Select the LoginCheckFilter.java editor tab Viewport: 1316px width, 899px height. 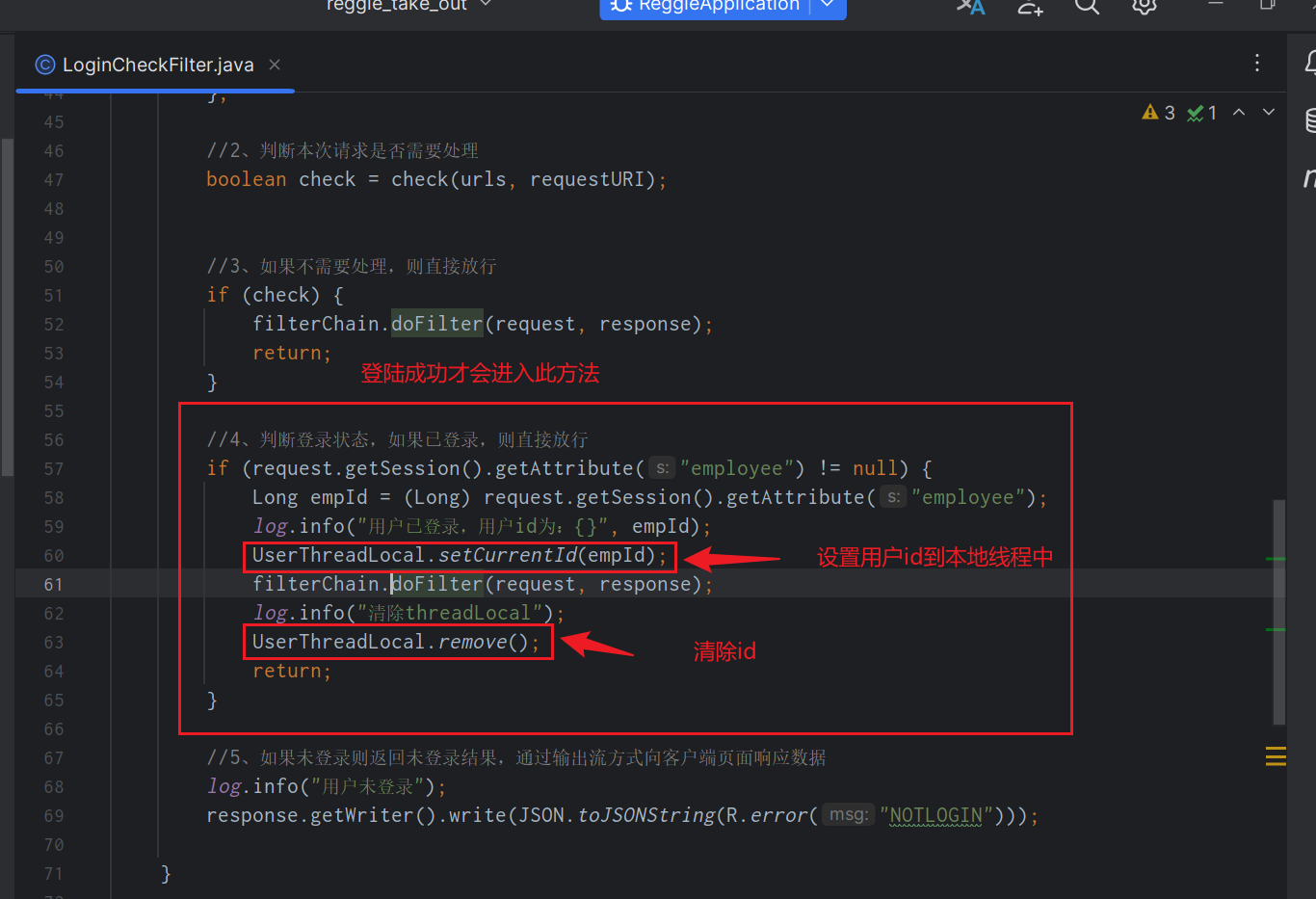pos(158,65)
